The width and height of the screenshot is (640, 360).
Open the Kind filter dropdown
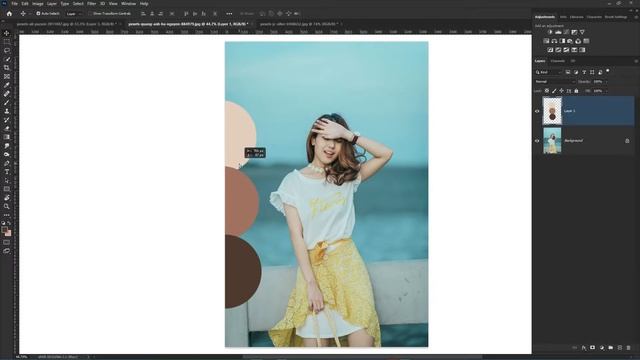(549, 72)
